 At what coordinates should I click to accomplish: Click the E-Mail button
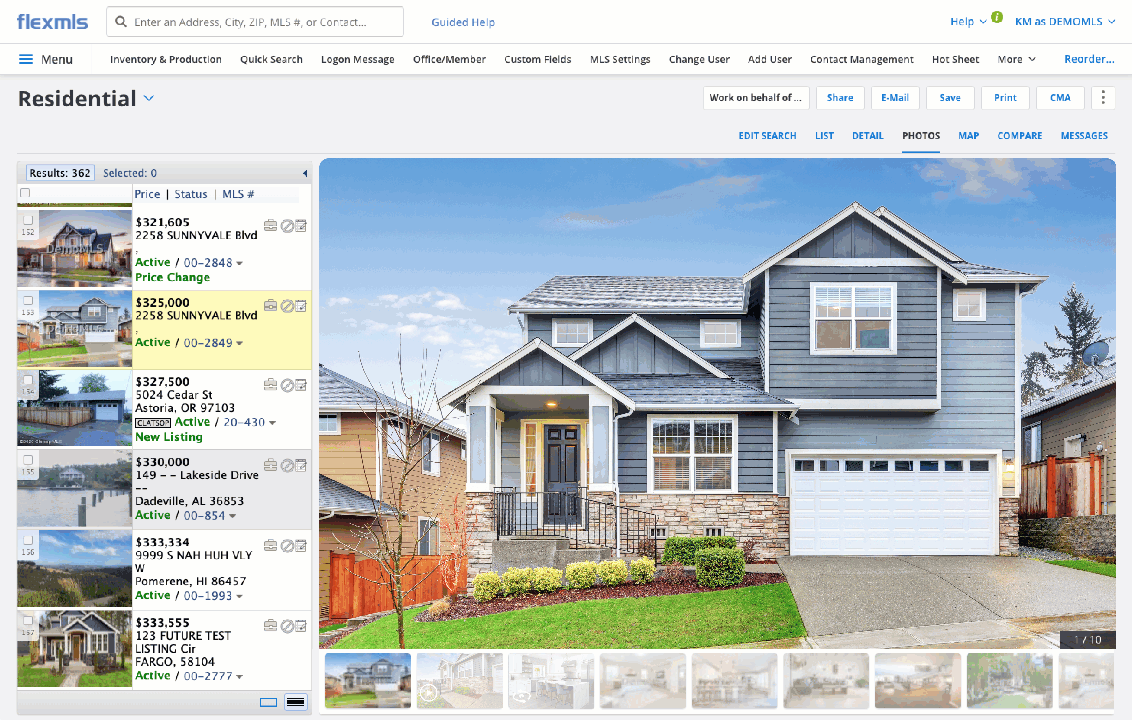pyautogui.click(x=894, y=97)
